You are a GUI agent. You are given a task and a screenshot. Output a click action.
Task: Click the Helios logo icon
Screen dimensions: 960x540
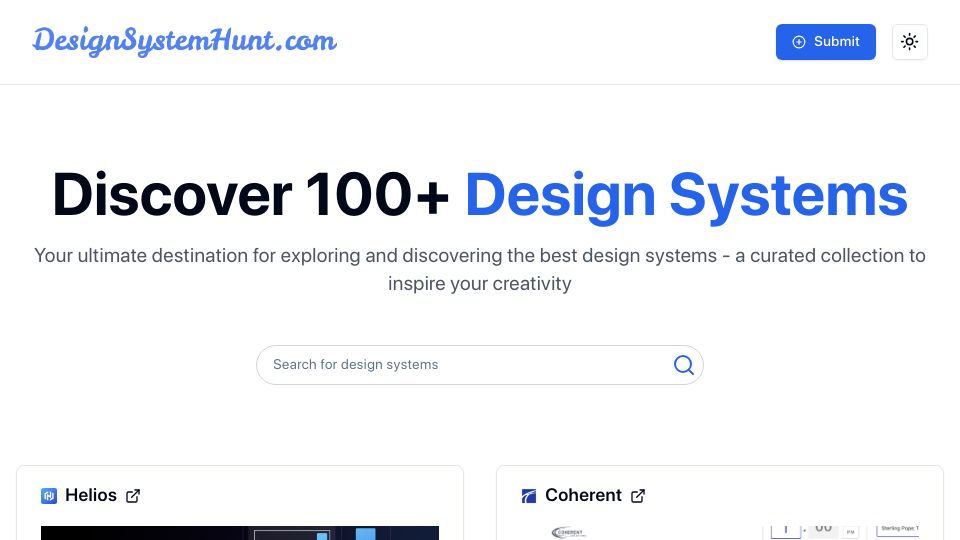pos(49,496)
